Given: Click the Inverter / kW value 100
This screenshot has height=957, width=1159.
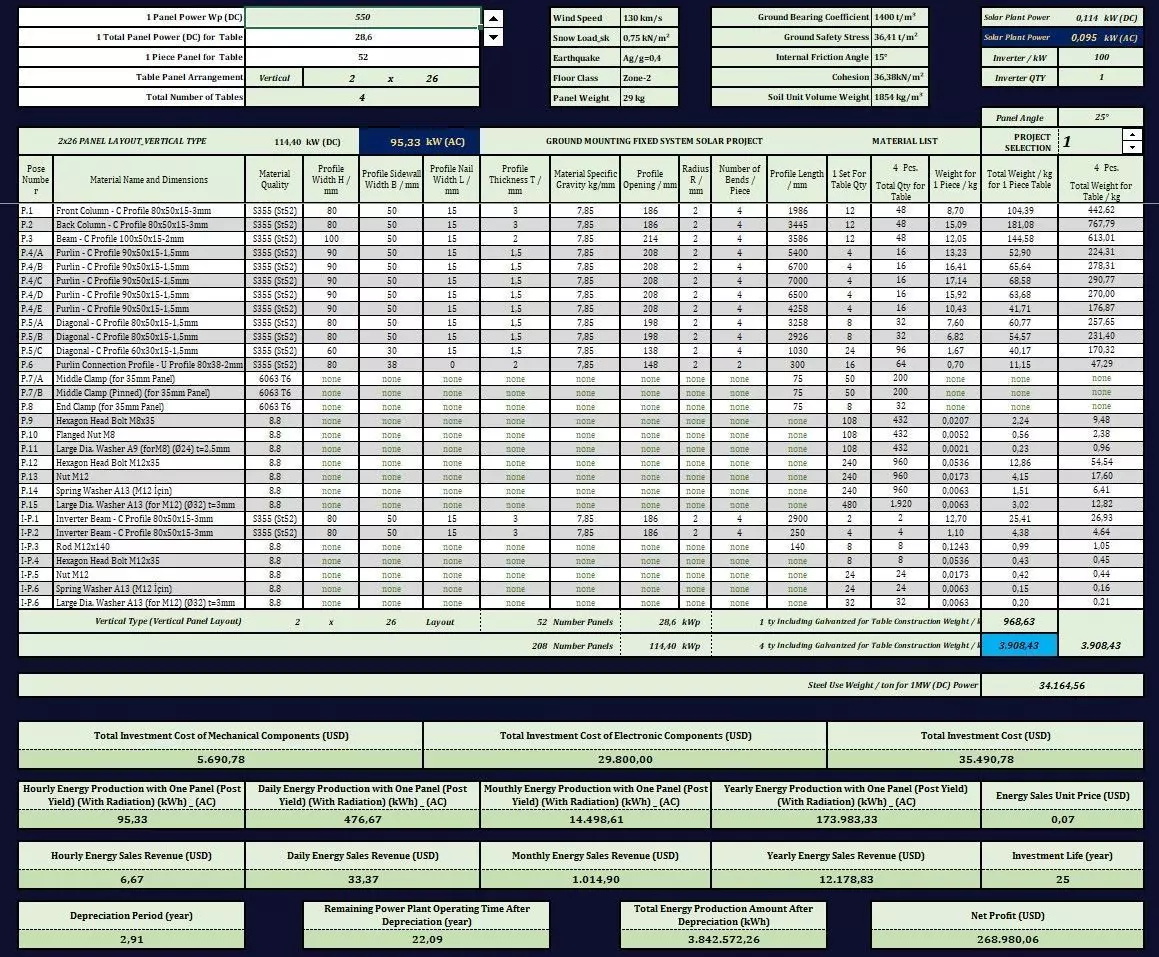Looking at the screenshot, I should 1101,58.
